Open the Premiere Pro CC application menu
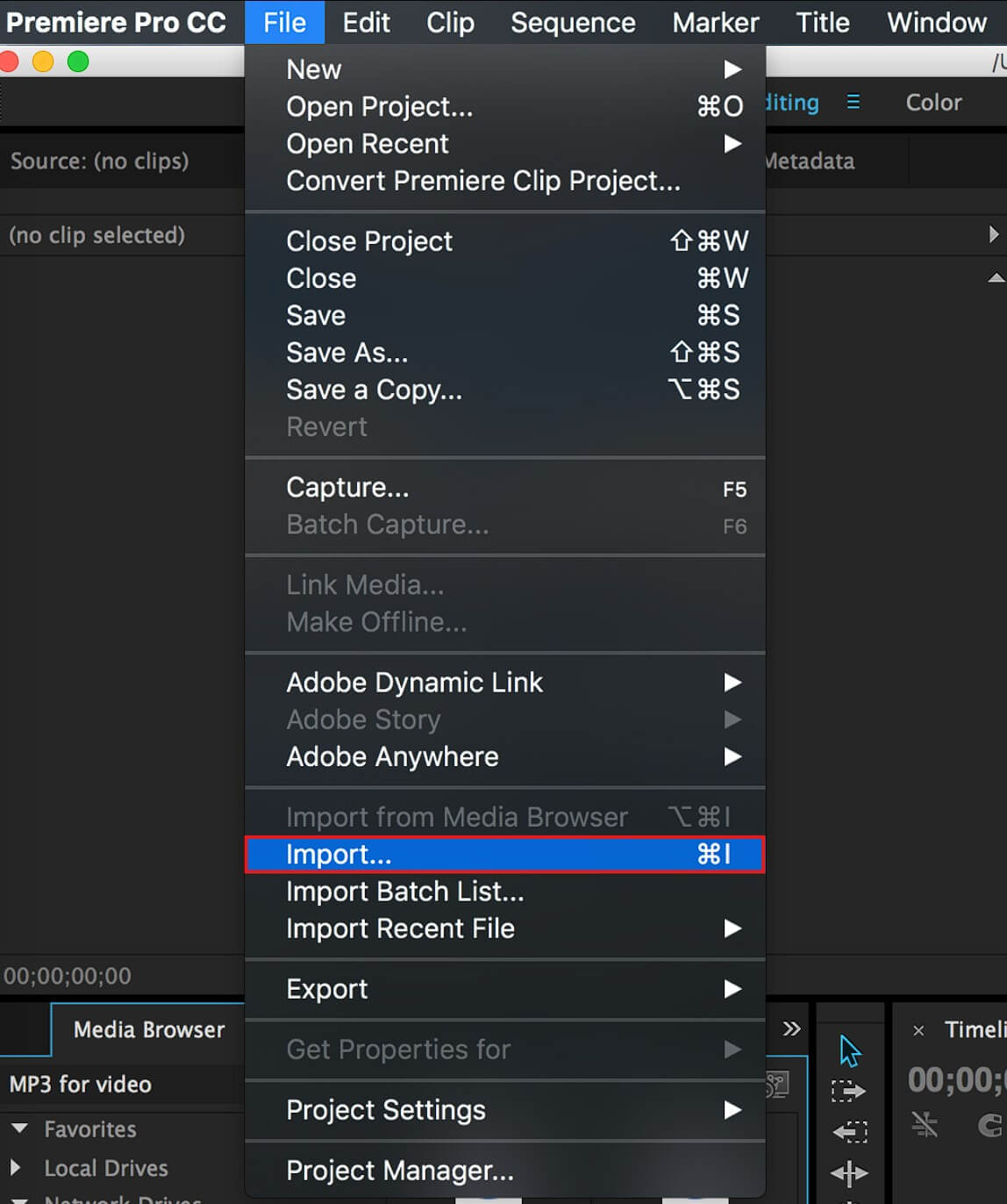The image size is (1007, 1204). 116,22
